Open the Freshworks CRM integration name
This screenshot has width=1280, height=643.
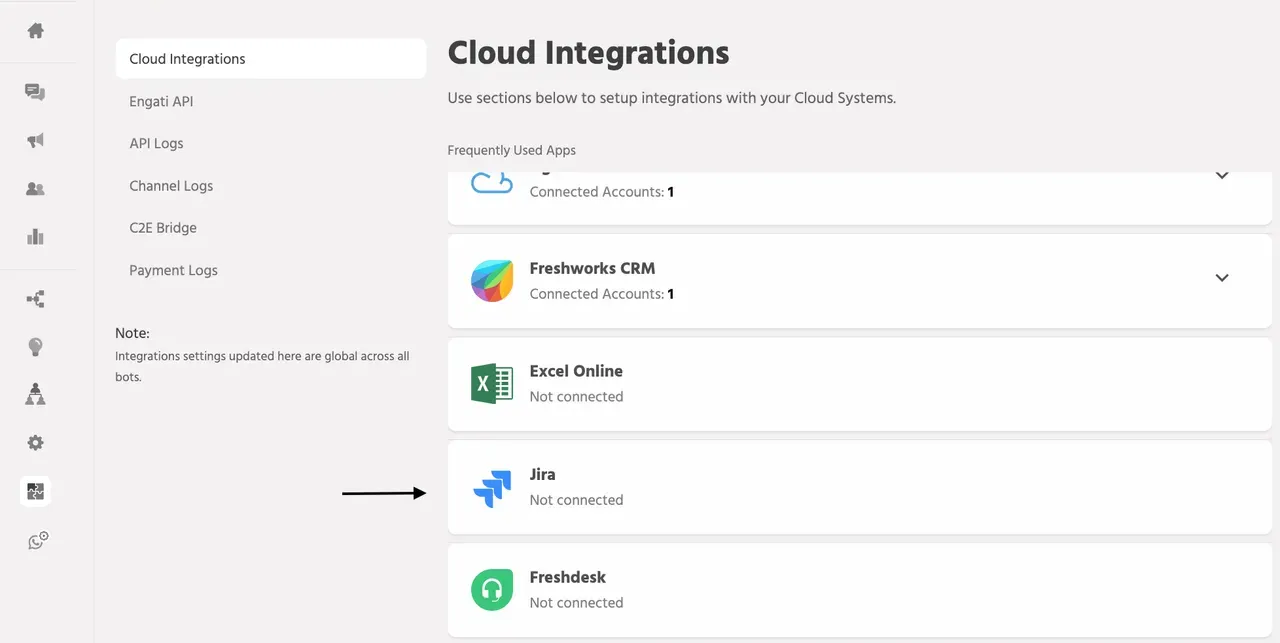pyautogui.click(x=592, y=268)
